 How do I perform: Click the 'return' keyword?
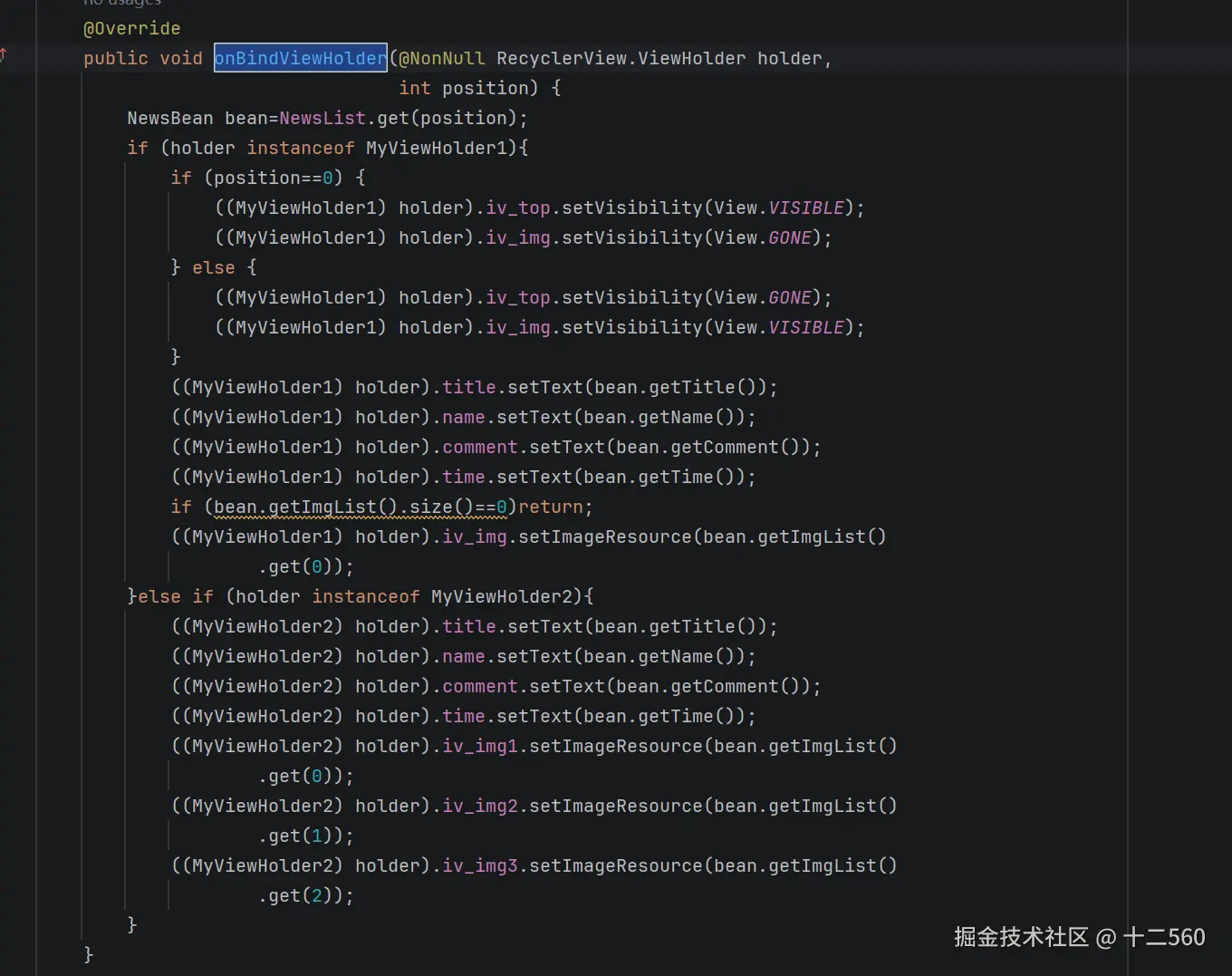pos(551,507)
